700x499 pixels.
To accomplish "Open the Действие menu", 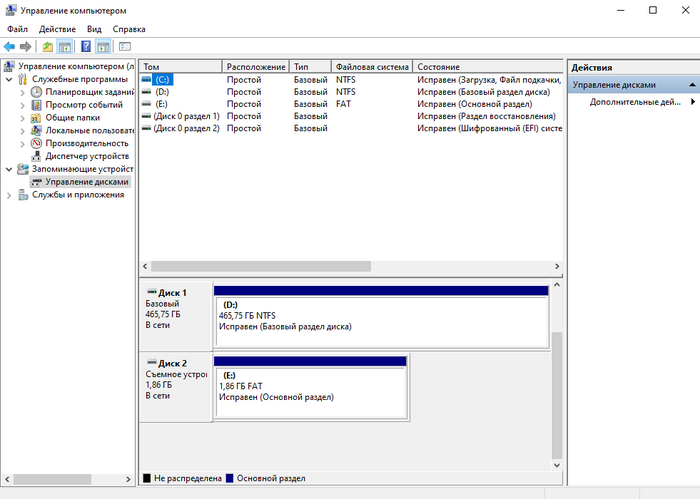I will pyautogui.click(x=58, y=29).
